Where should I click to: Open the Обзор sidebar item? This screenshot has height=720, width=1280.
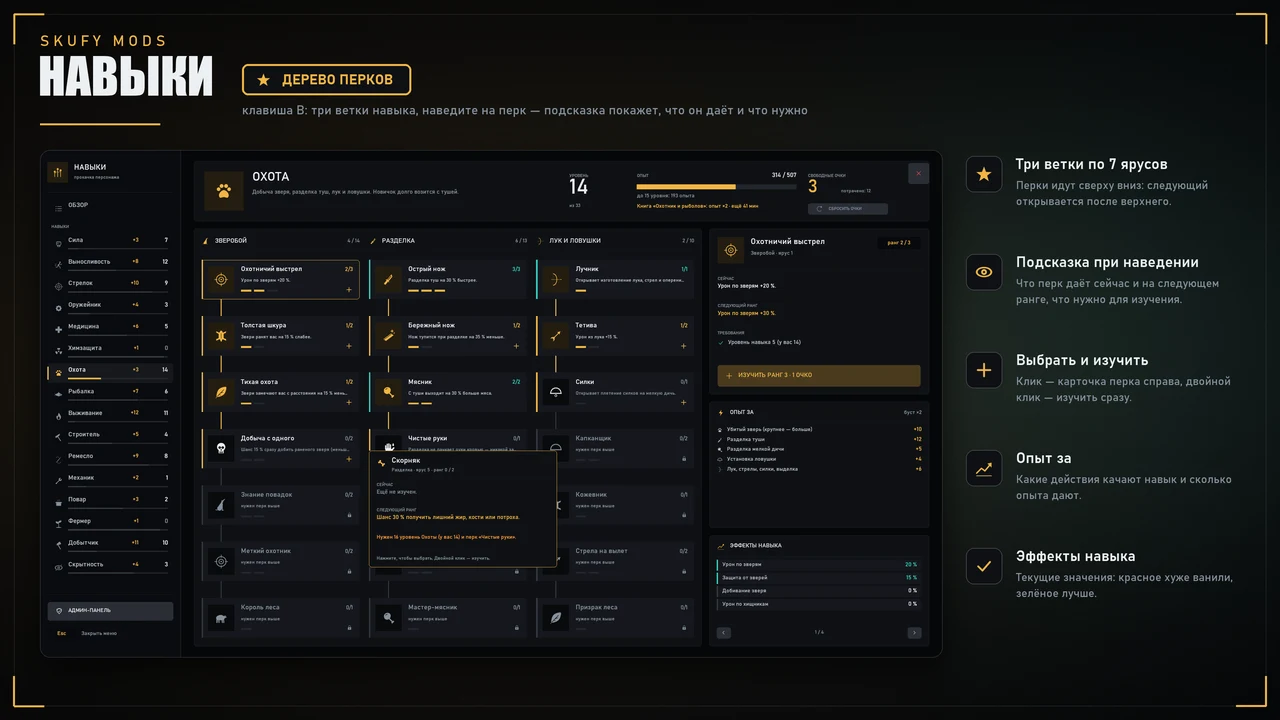110,205
